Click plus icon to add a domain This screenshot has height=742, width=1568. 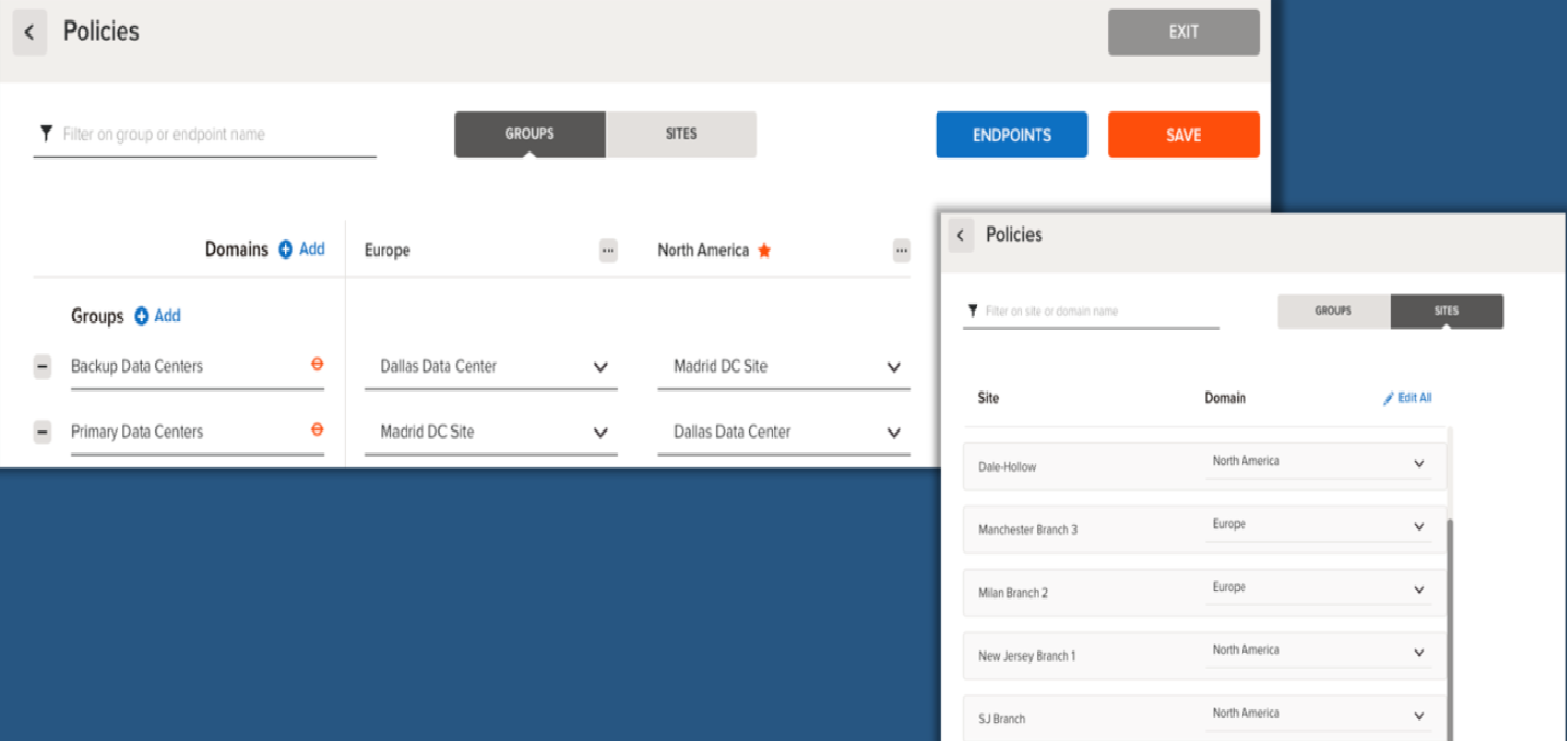[285, 250]
